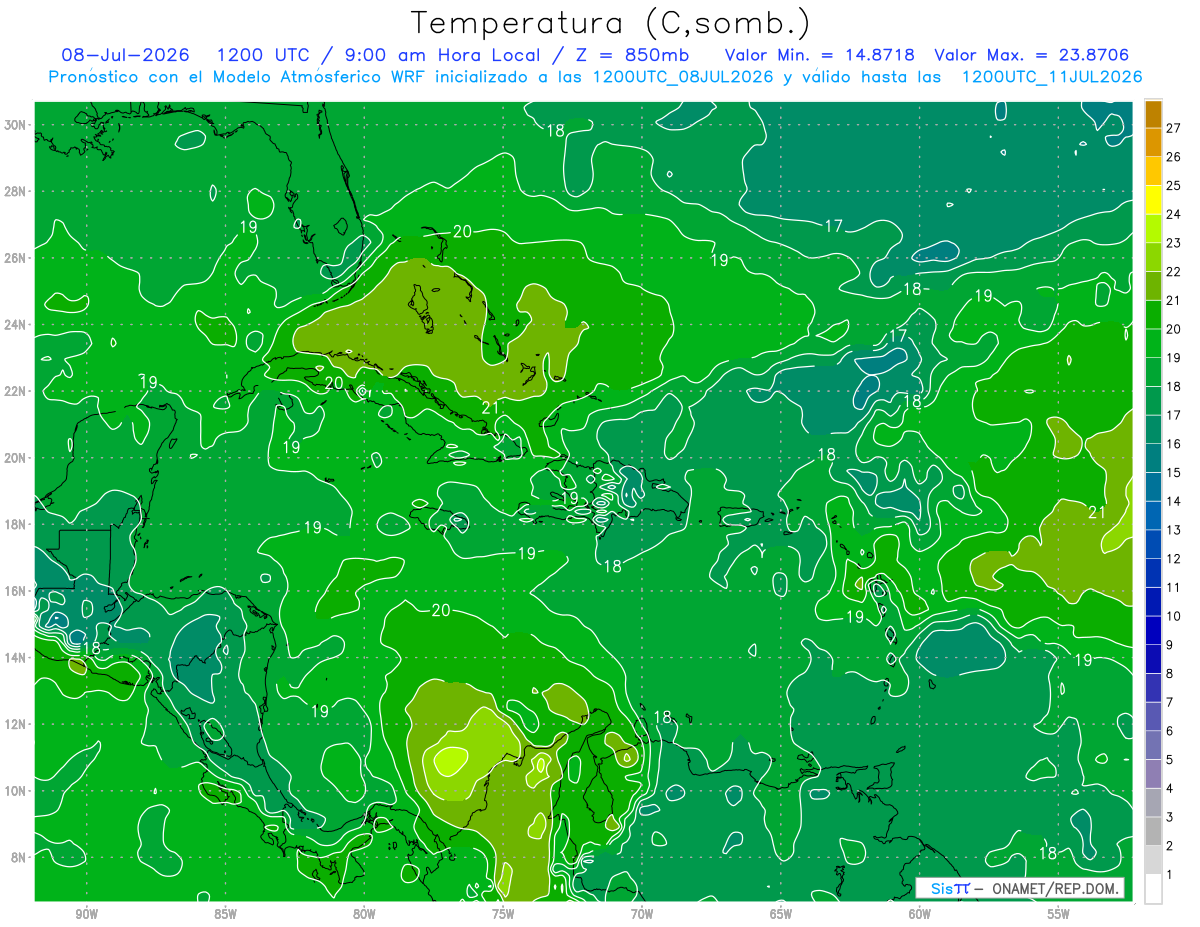This screenshot has width=1200, height=927.
Task: Click the '18N' latitude axis label
Action: click(15, 524)
